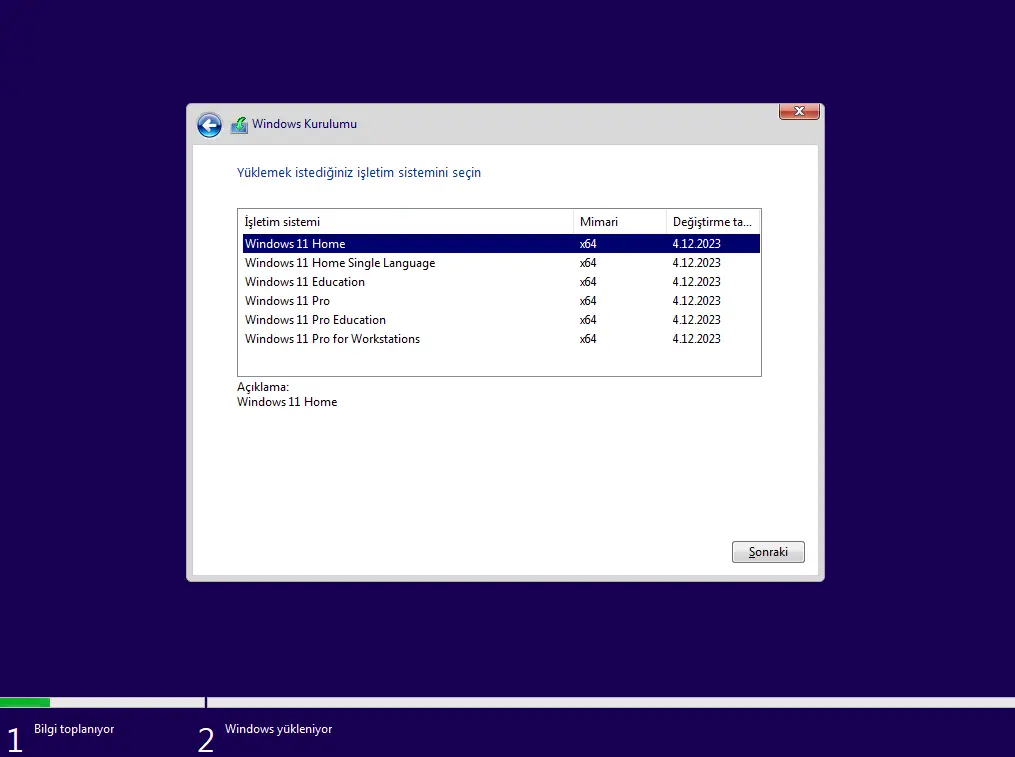Click the Bilgi toplanıyor step label

[x=74, y=729]
